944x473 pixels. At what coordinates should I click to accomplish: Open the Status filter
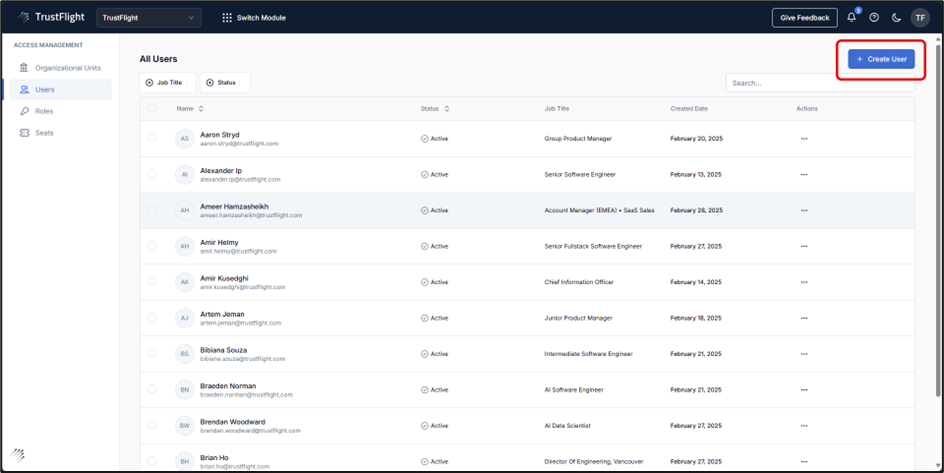point(225,82)
